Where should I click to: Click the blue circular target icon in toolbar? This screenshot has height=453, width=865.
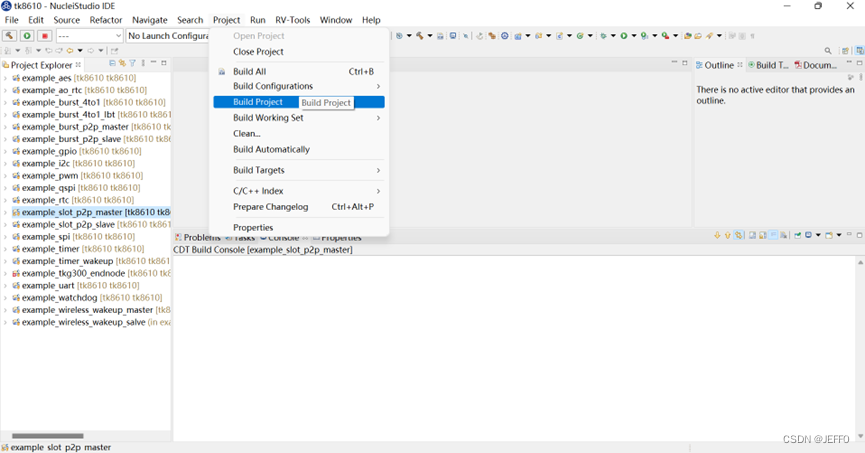pyautogui.click(x=505, y=36)
